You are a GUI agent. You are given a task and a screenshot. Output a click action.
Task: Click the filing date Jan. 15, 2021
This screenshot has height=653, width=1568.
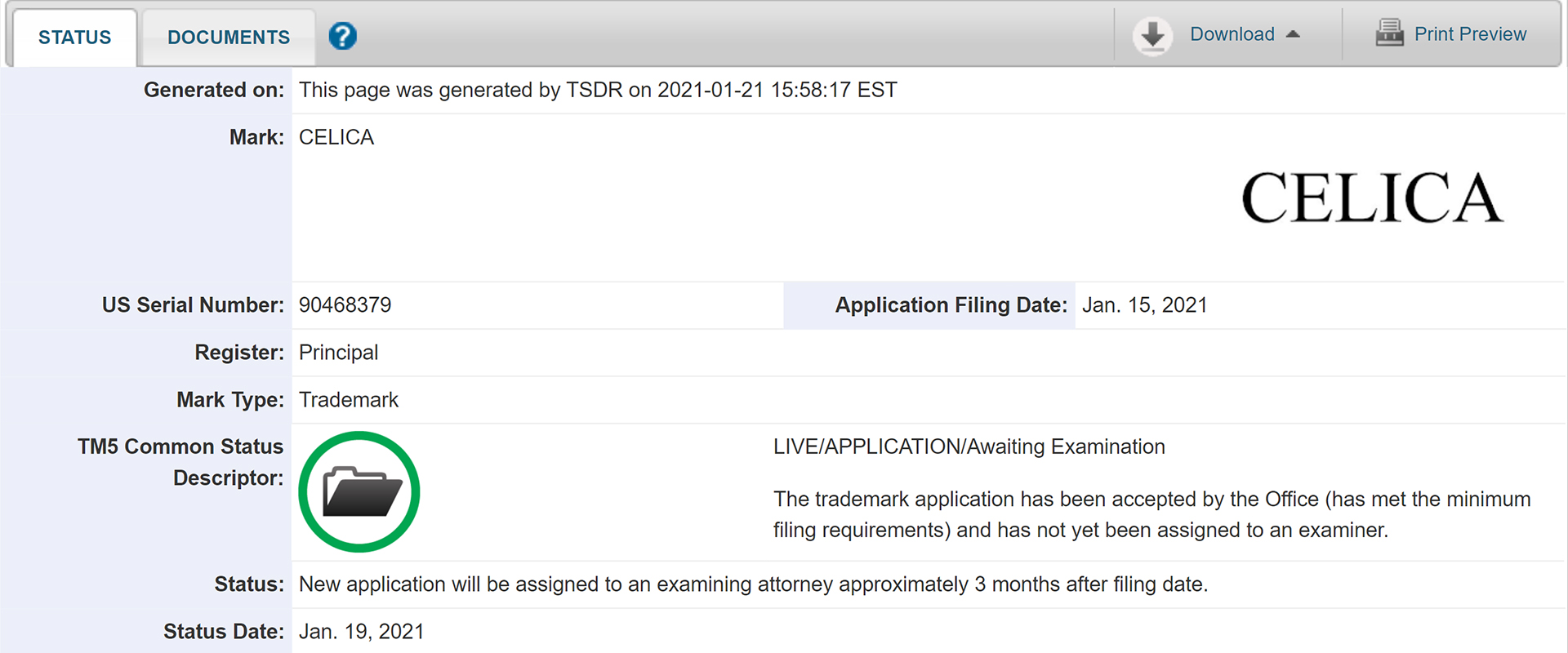pyautogui.click(x=1144, y=305)
